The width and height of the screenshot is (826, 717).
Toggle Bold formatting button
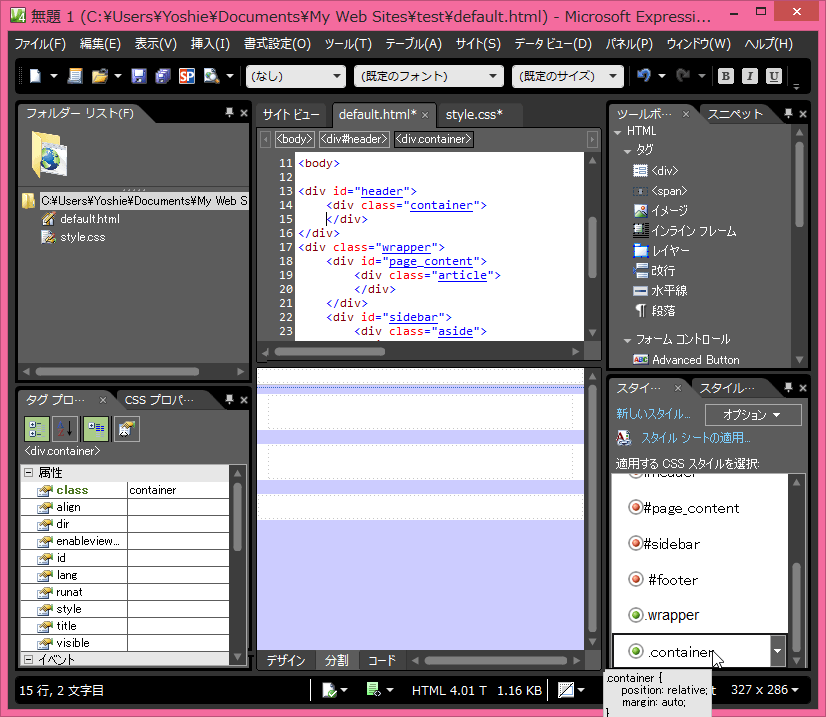click(x=725, y=76)
